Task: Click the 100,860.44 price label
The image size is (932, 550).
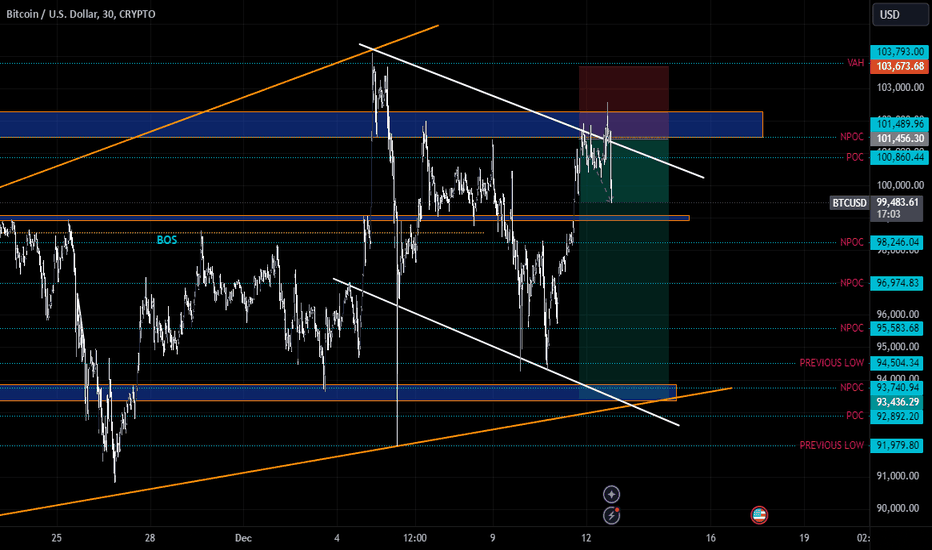Action: [x=897, y=158]
